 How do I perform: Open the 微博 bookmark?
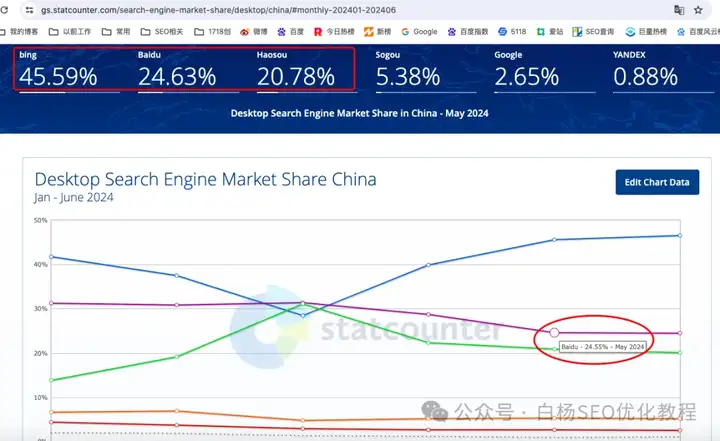coord(257,32)
